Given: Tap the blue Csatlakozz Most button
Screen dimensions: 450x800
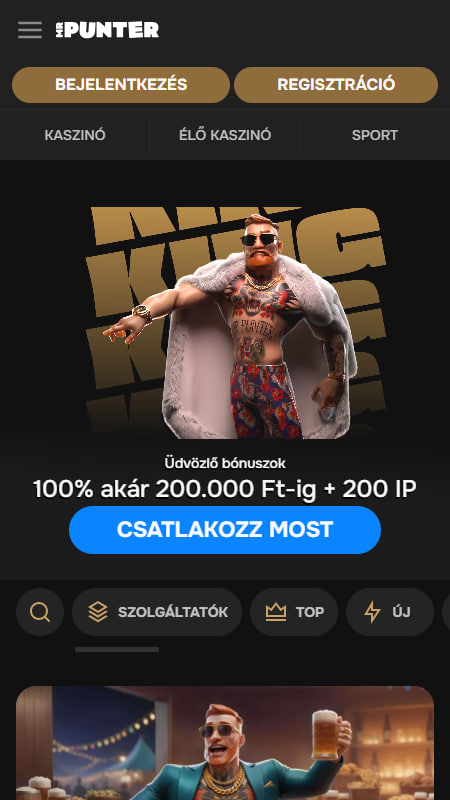Looking at the screenshot, I should coord(225,530).
